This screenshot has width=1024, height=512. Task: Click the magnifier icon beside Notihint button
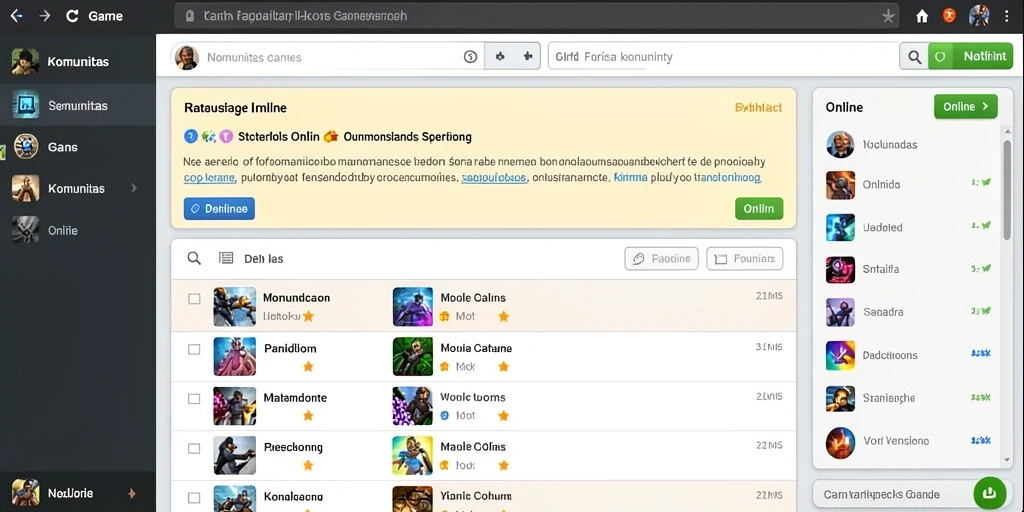pos(914,57)
